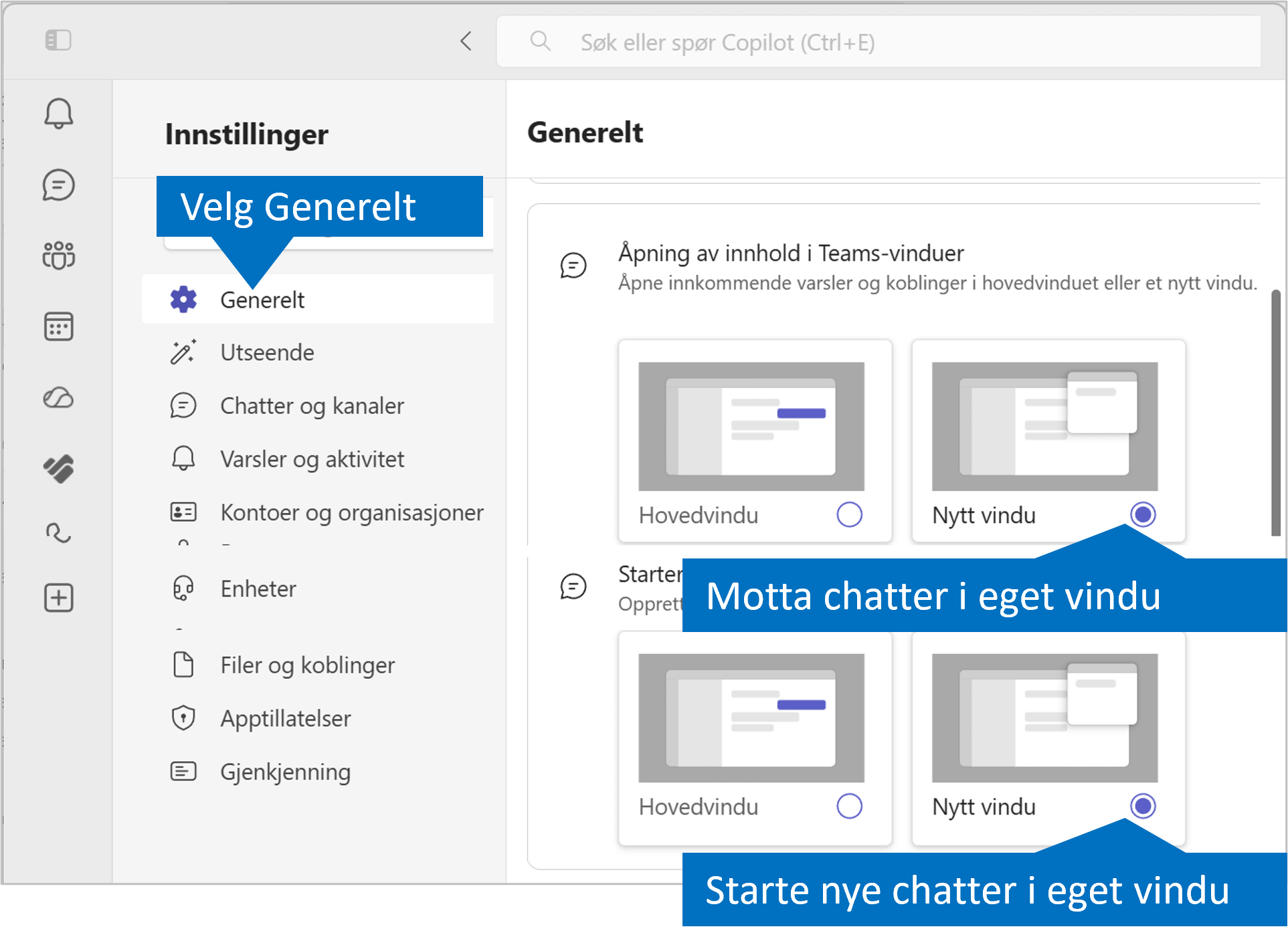Toggle the navigation pane icon at top left
Viewport: 1288px width, 941px height.
(58, 40)
